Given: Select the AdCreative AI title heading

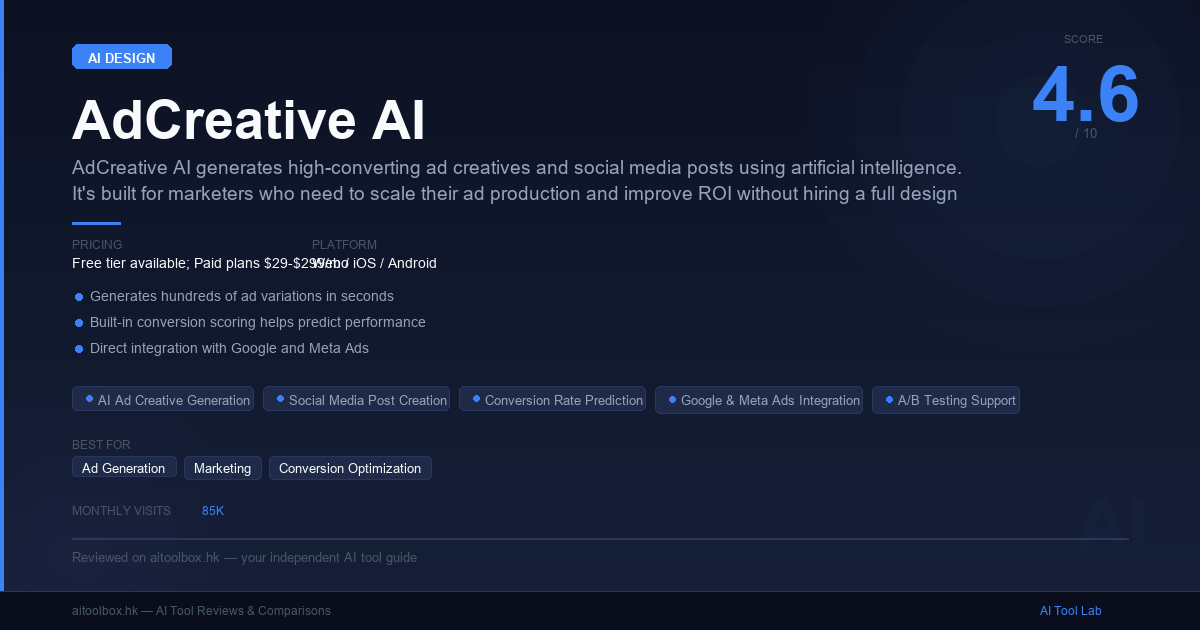Looking at the screenshot, I should coord(249,121).
